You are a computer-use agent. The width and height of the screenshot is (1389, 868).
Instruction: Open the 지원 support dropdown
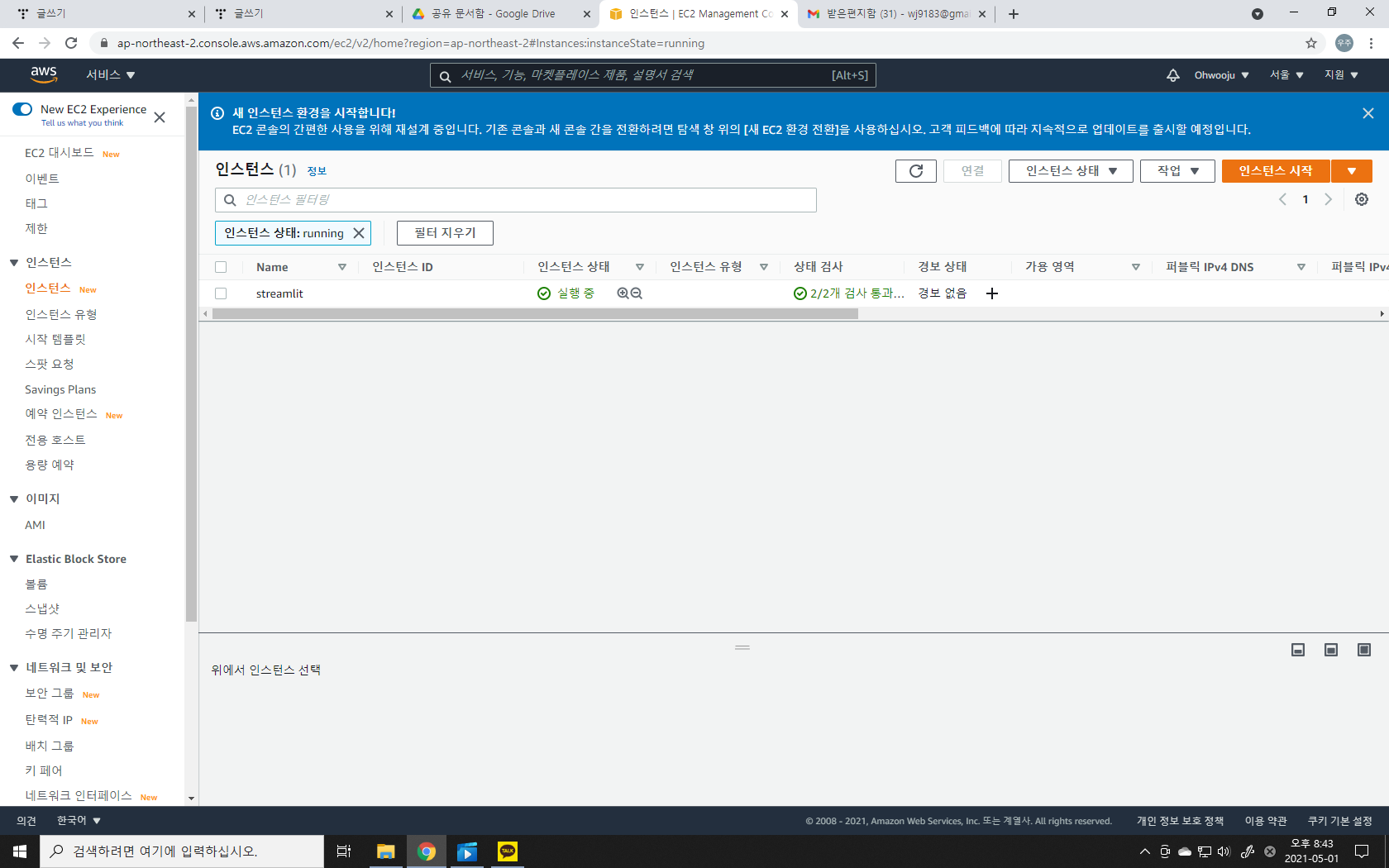(x=1341, y=75)
